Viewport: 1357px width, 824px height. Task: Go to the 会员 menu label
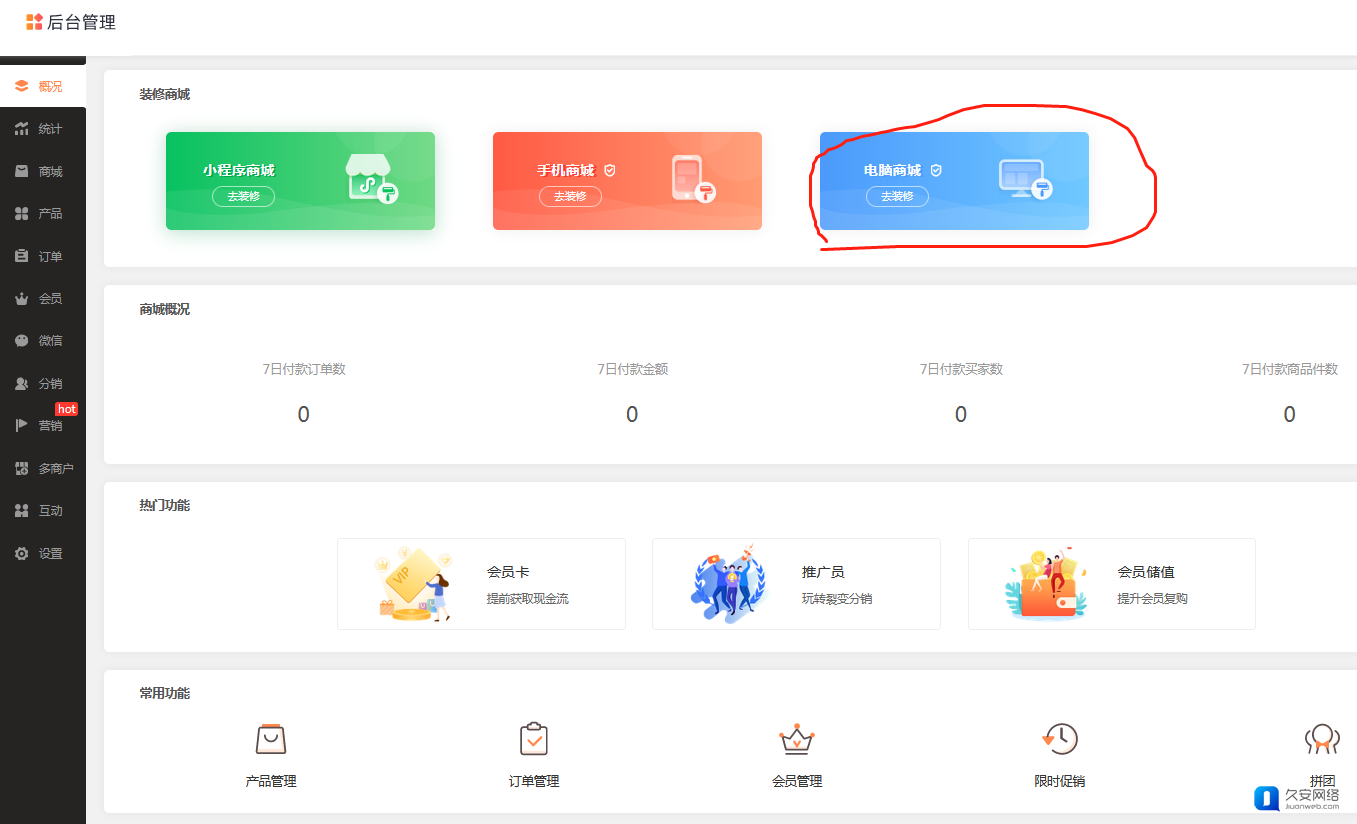tap(50, 299)
